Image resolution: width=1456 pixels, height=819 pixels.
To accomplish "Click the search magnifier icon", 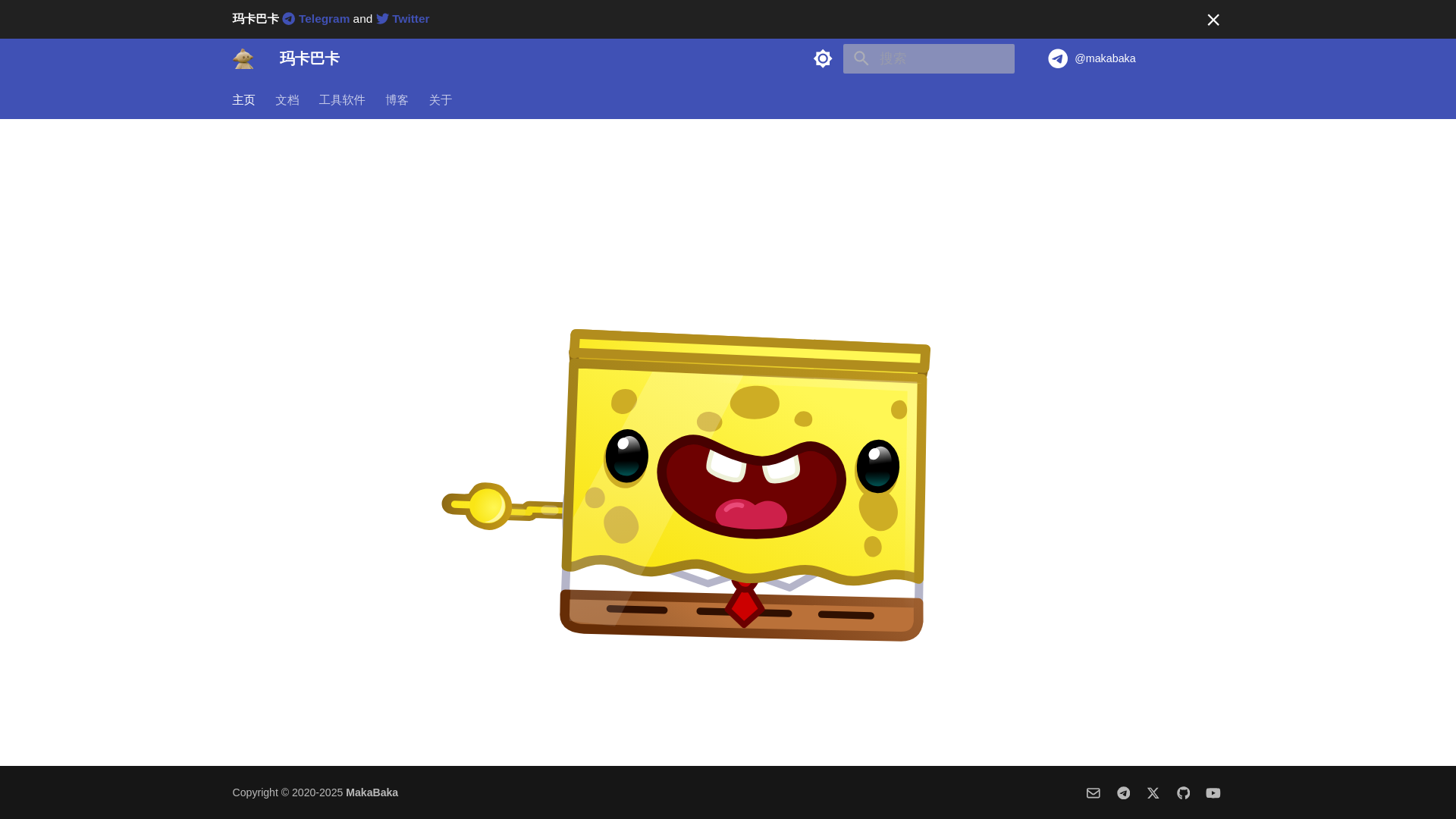I will coord(861,58).
